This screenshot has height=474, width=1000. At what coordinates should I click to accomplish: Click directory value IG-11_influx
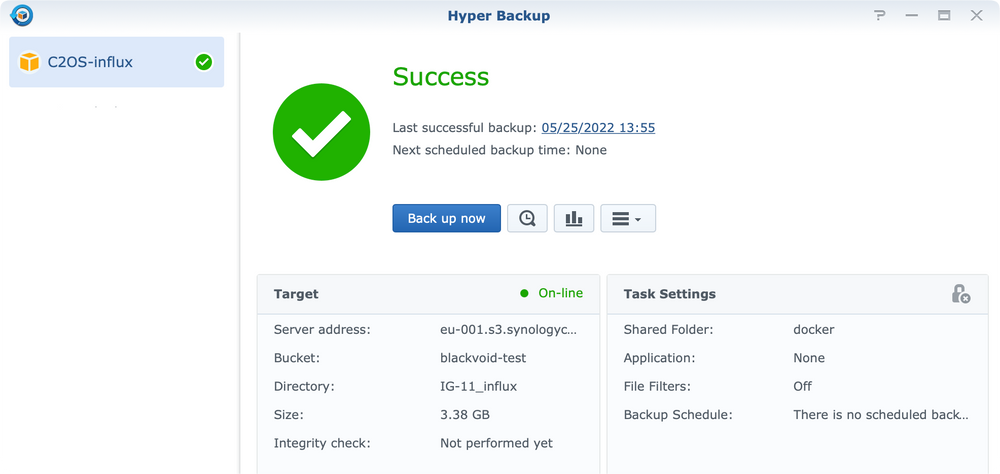(478, 386)
